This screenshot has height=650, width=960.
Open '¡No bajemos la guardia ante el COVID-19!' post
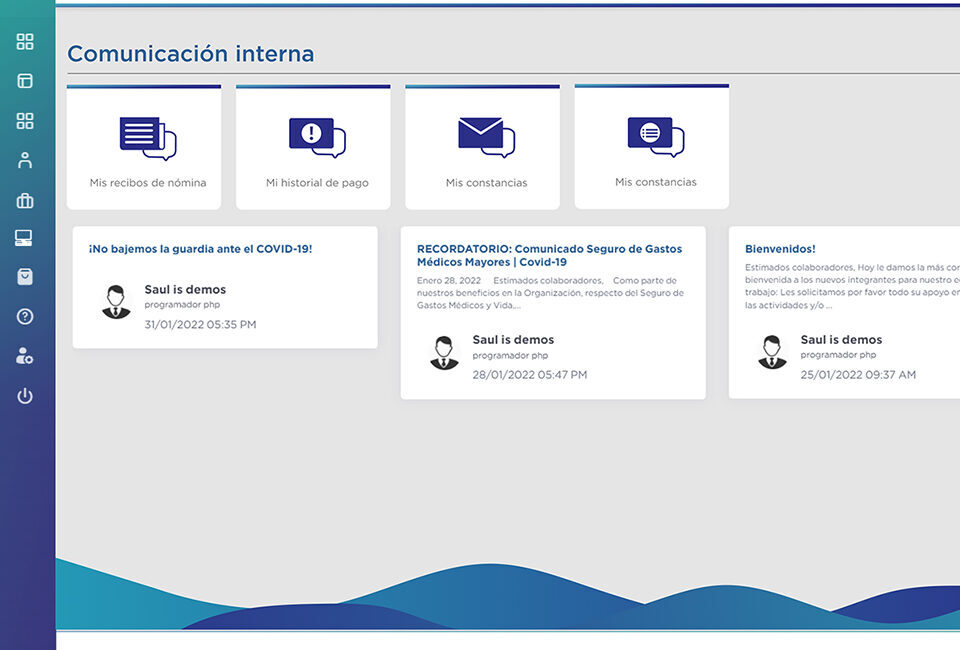200,248
